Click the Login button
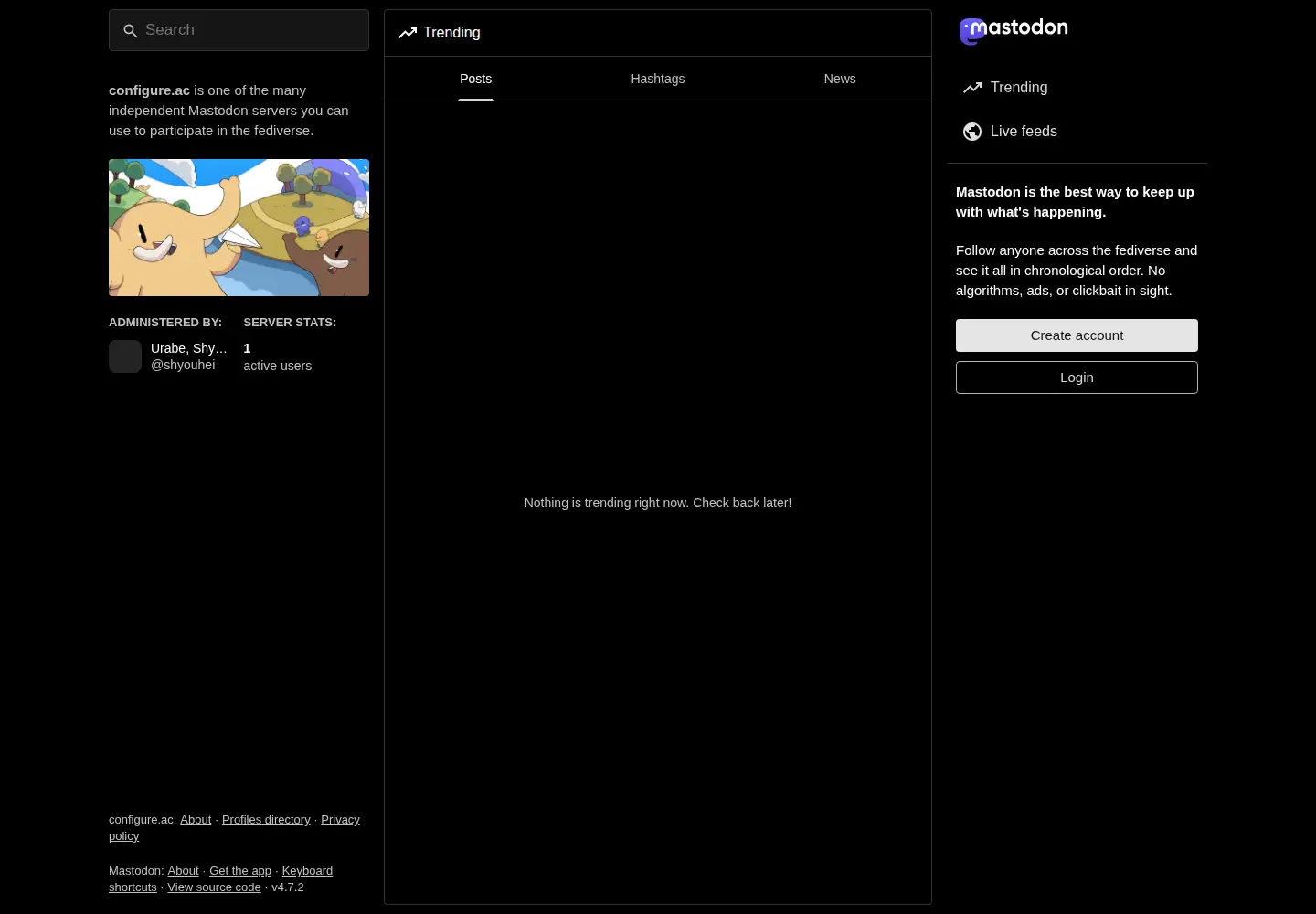 tap(1077, 377)
